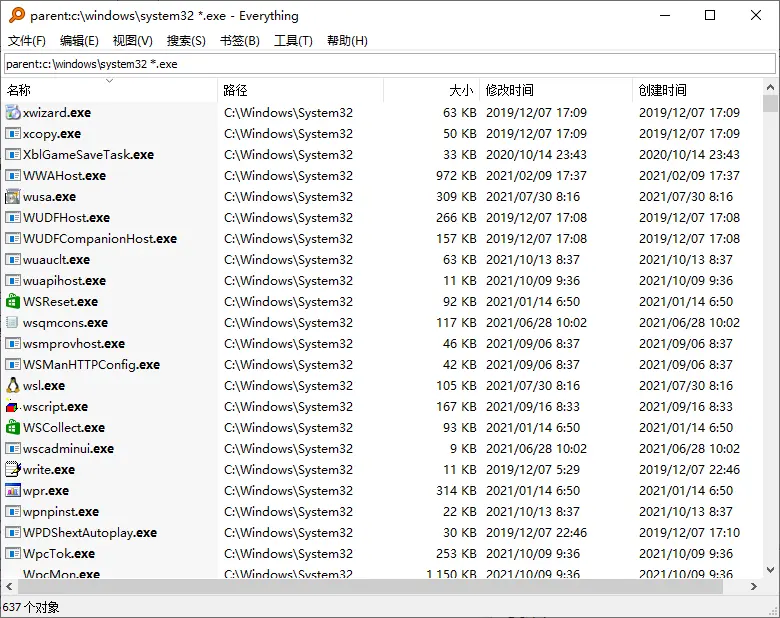Click the WUDFCompanionHost.exe file icon
The image size is (780, 618).
13,238
